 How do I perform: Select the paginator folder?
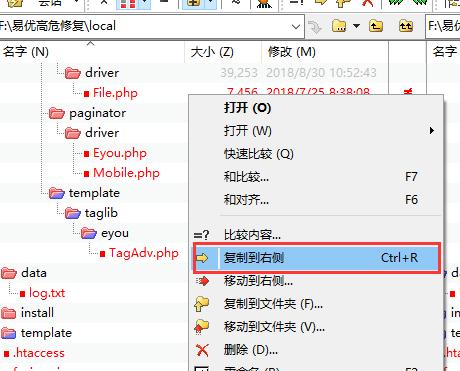click(x=87, y=113)
